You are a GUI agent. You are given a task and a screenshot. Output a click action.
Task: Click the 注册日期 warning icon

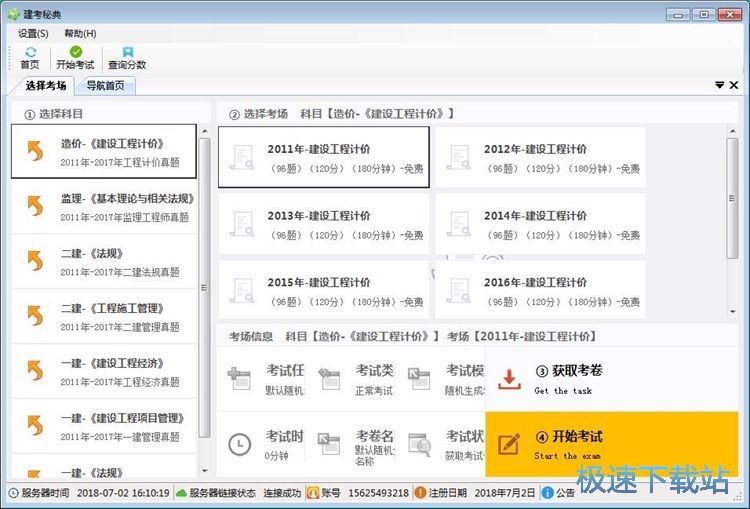click(420, 493)
